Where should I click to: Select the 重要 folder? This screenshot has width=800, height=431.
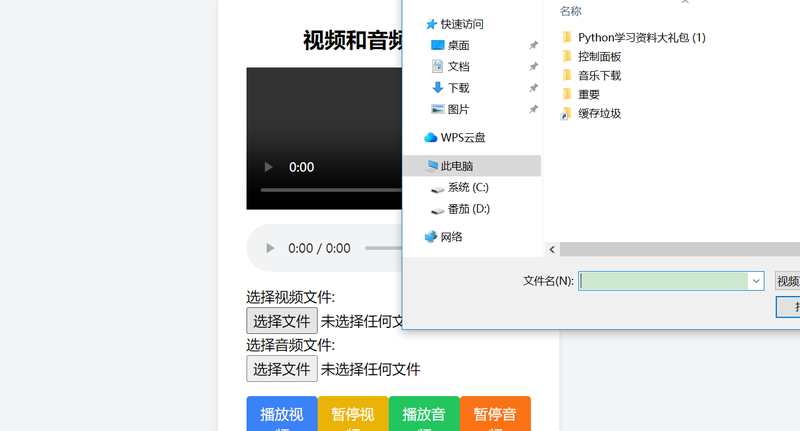pyautogui.click(x=589, y=94)
